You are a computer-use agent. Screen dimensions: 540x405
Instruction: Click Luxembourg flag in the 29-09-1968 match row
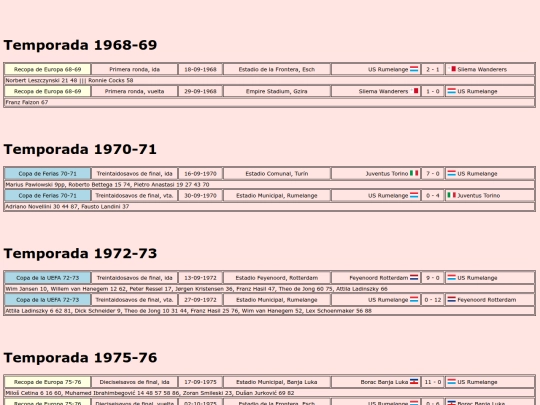451,91
